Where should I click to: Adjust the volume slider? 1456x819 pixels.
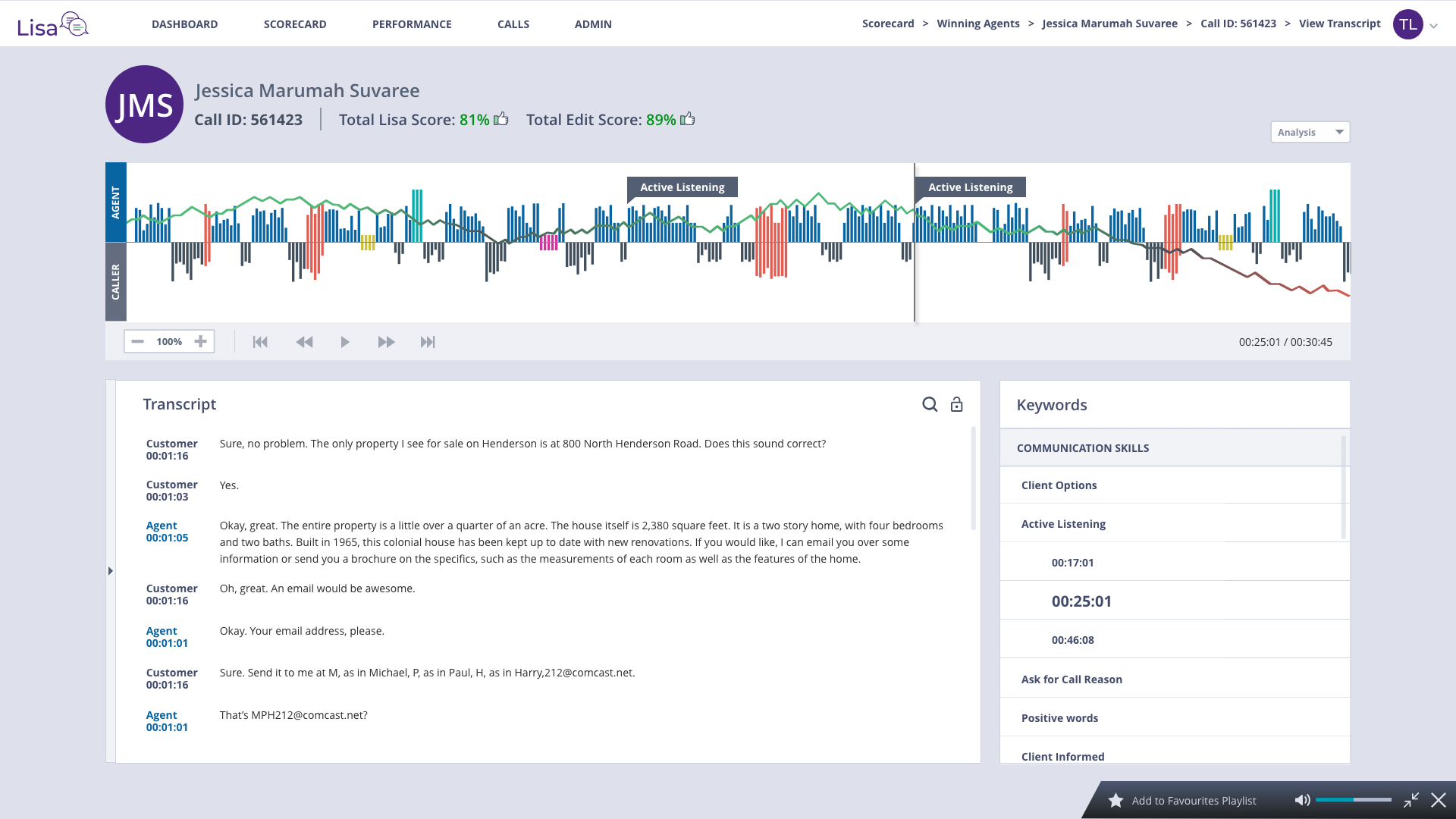point(1353,800)
